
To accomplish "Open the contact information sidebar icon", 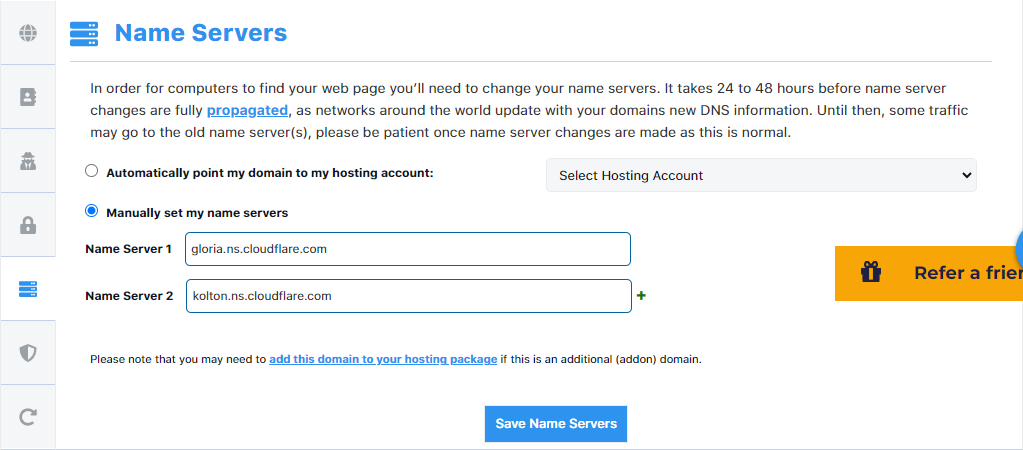I will coord(28,97).
